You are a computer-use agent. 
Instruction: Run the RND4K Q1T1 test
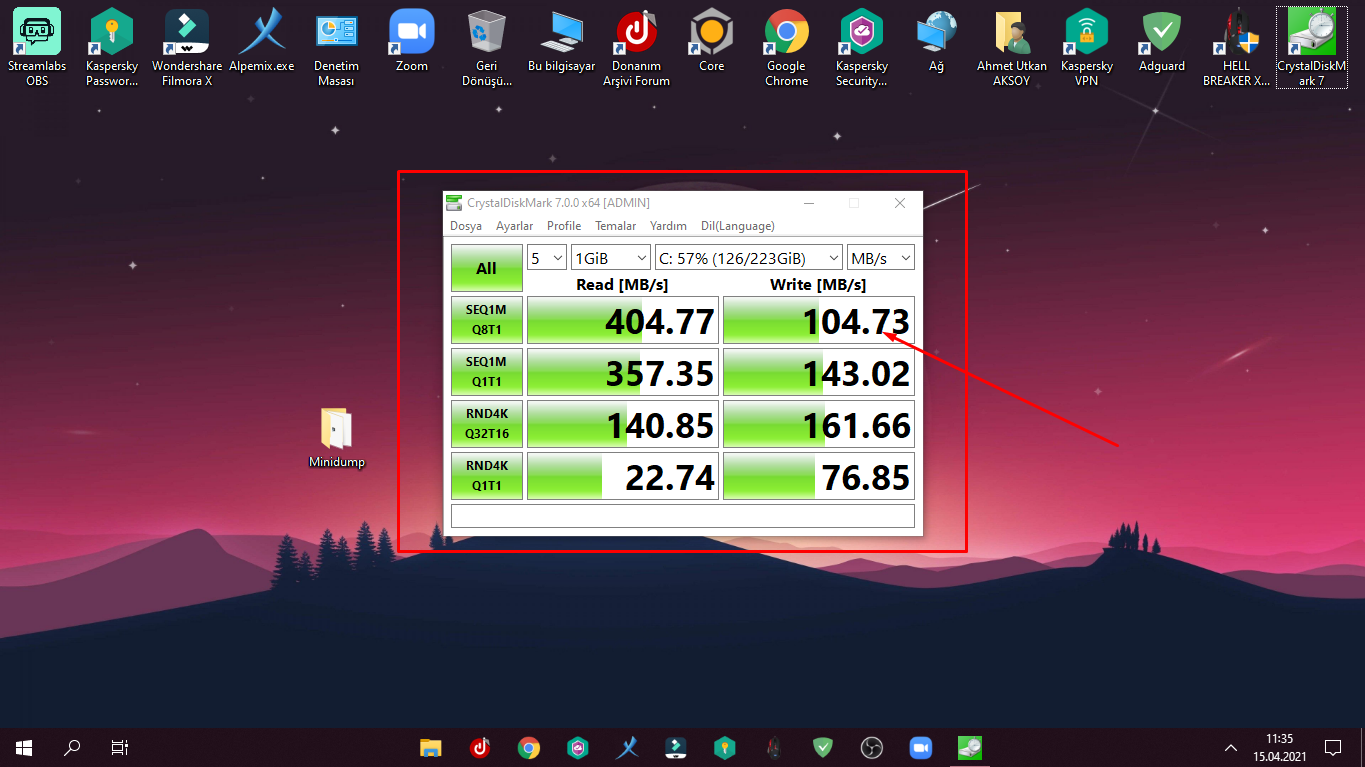click(487, 476)
